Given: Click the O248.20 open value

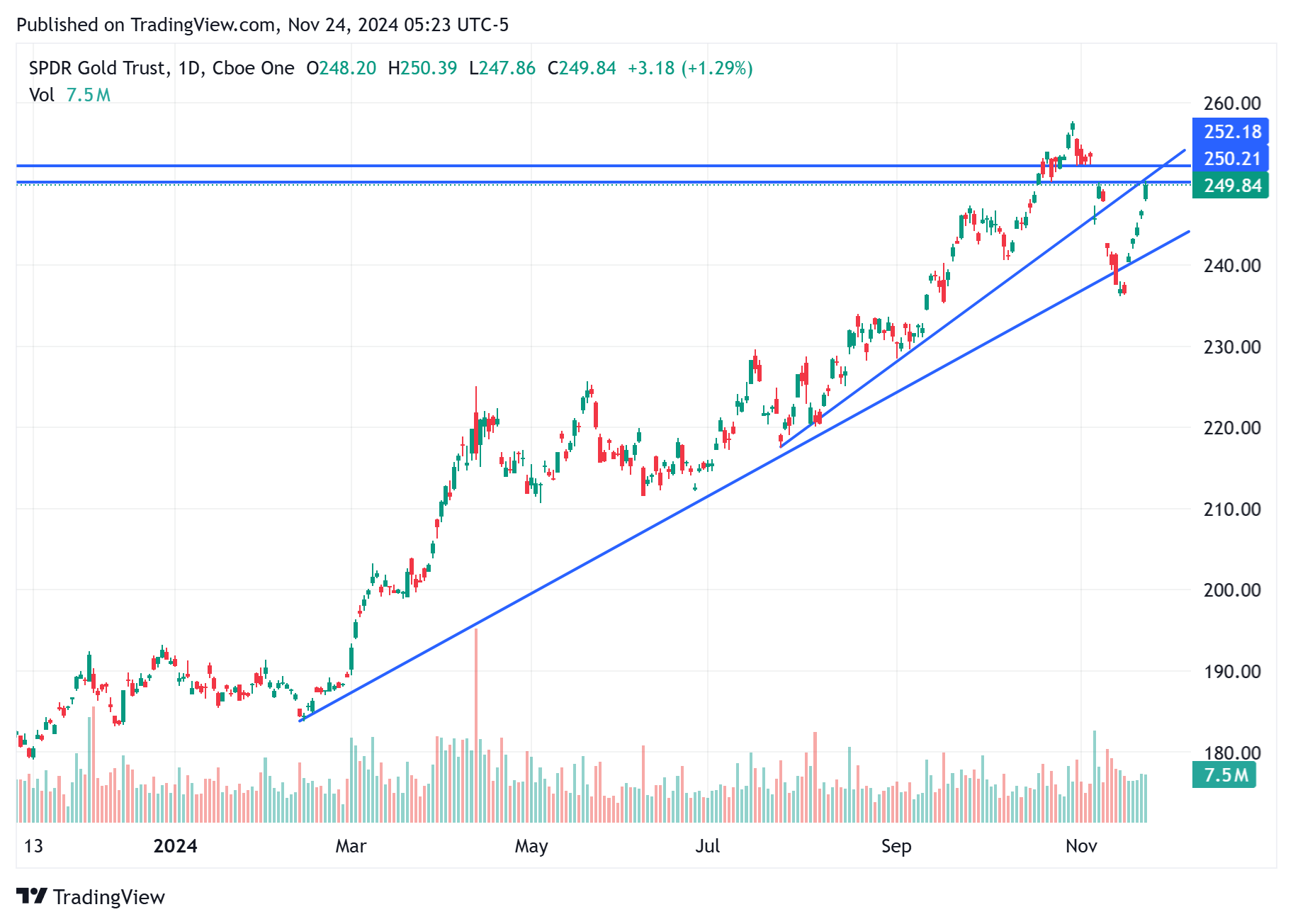Looking at the screenshot, I should click(341, 68).
